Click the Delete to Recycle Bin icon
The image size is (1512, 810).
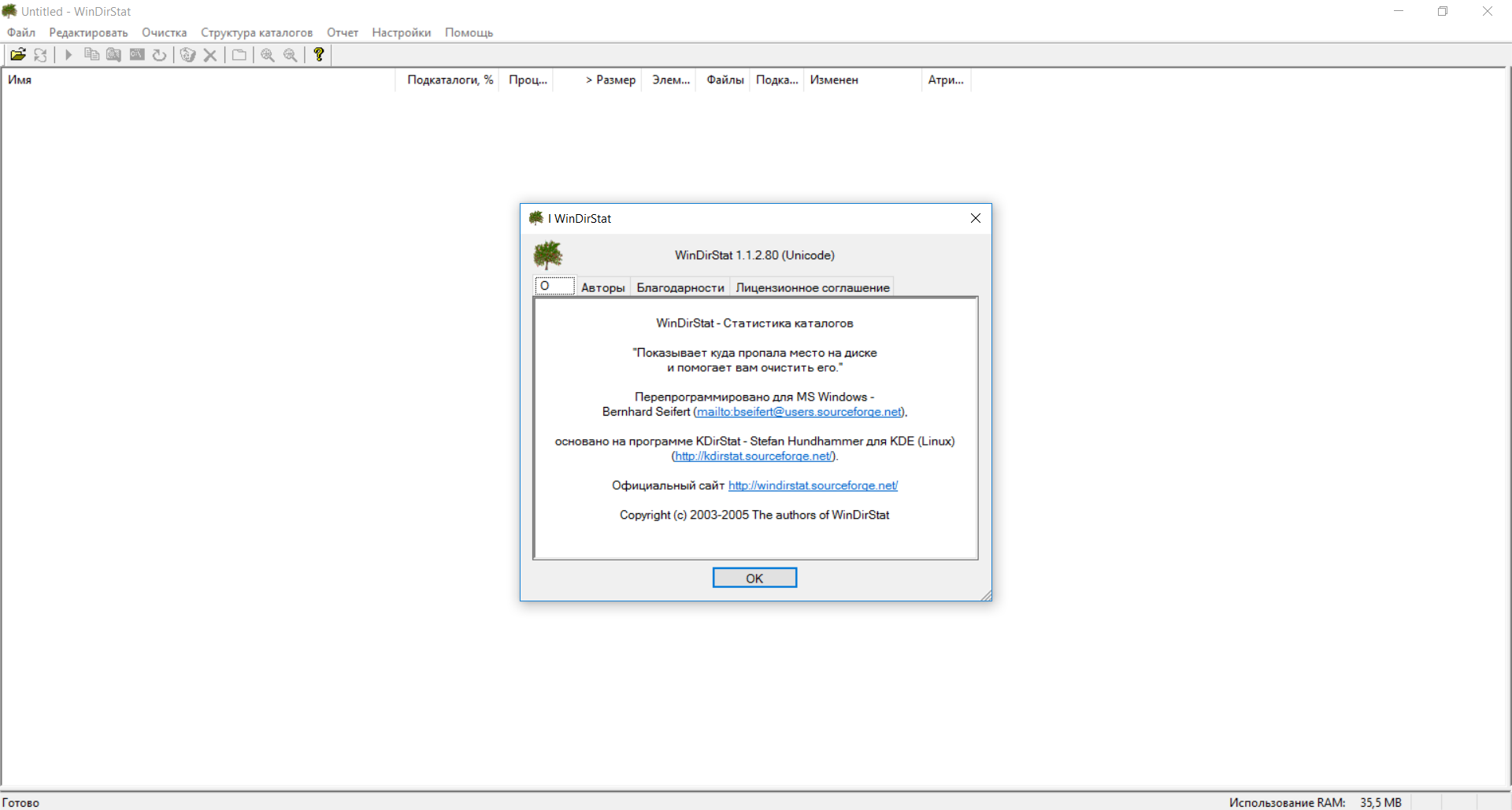[x=187, y=54]
